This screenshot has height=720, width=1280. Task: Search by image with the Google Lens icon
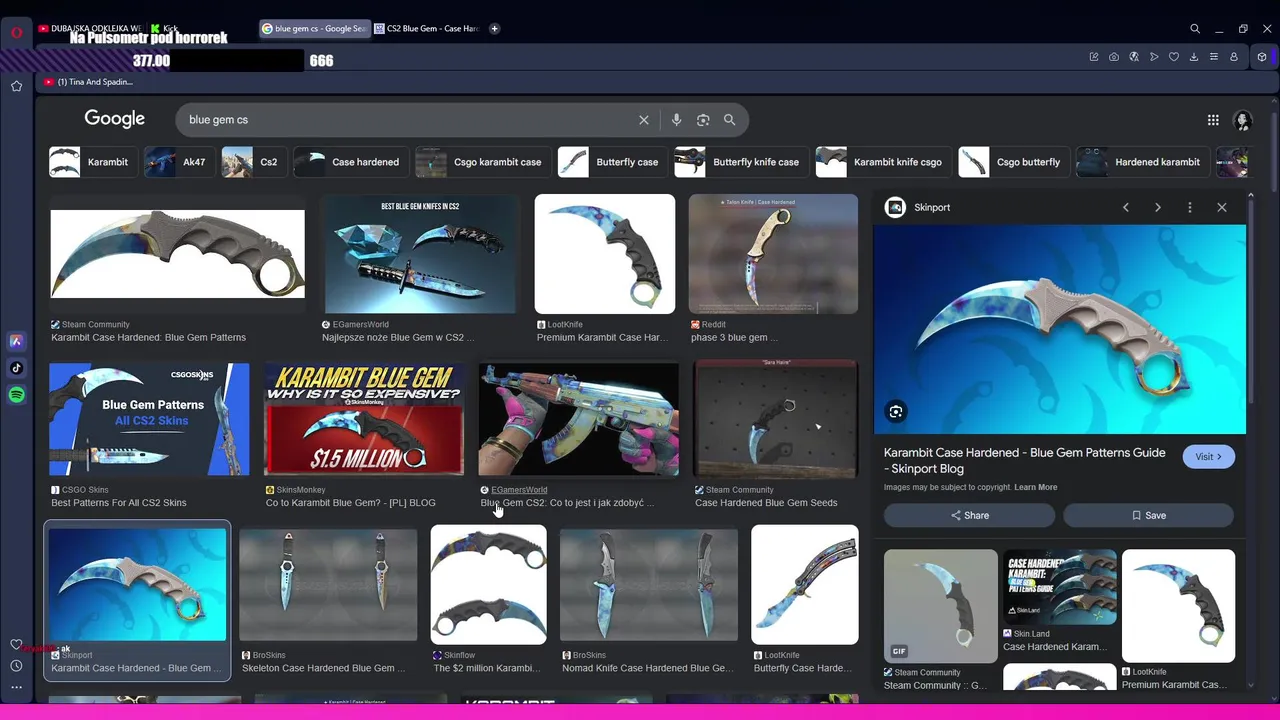point(703,120)
